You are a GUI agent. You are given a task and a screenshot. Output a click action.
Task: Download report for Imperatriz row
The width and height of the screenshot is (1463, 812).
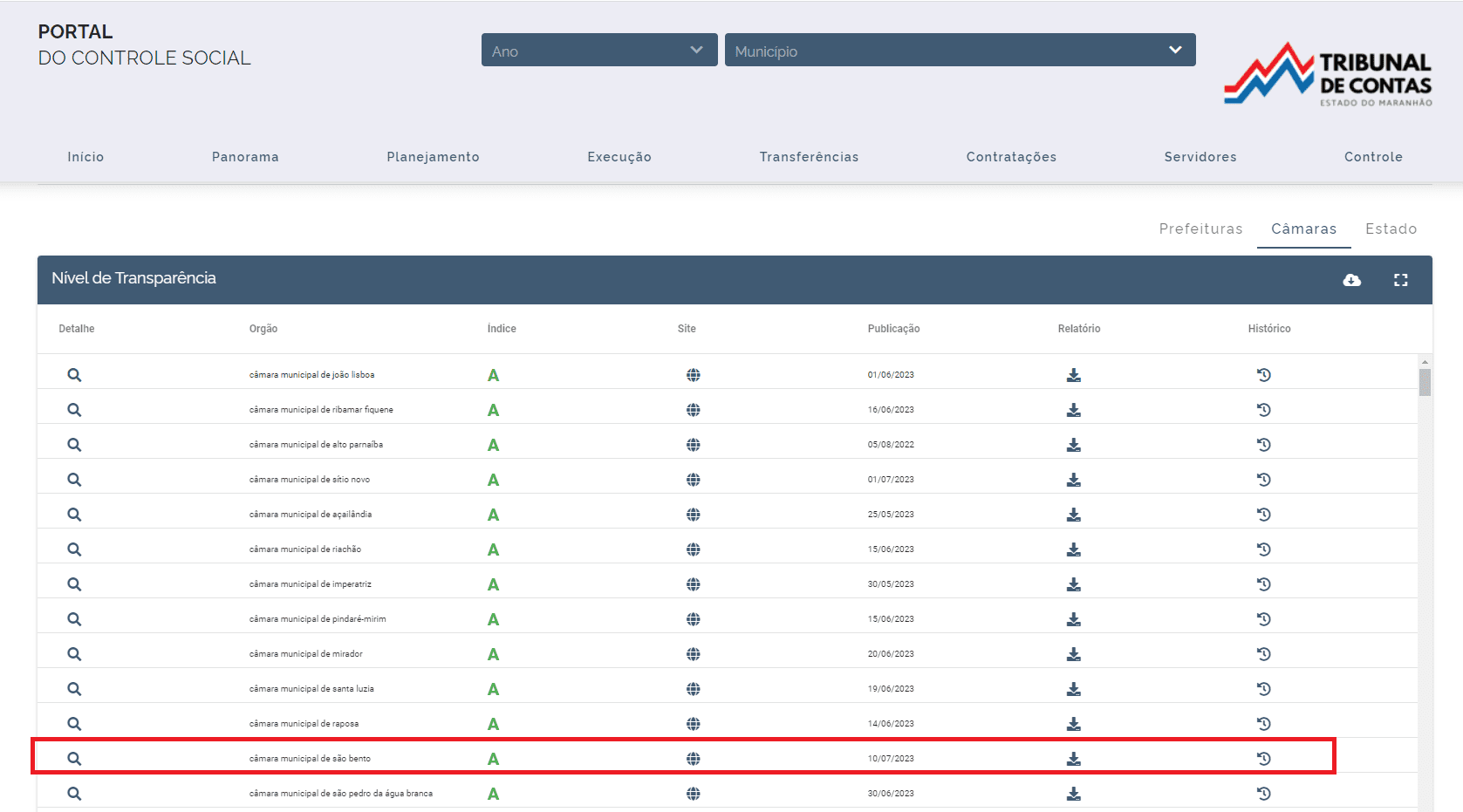tap(1074, 584)
